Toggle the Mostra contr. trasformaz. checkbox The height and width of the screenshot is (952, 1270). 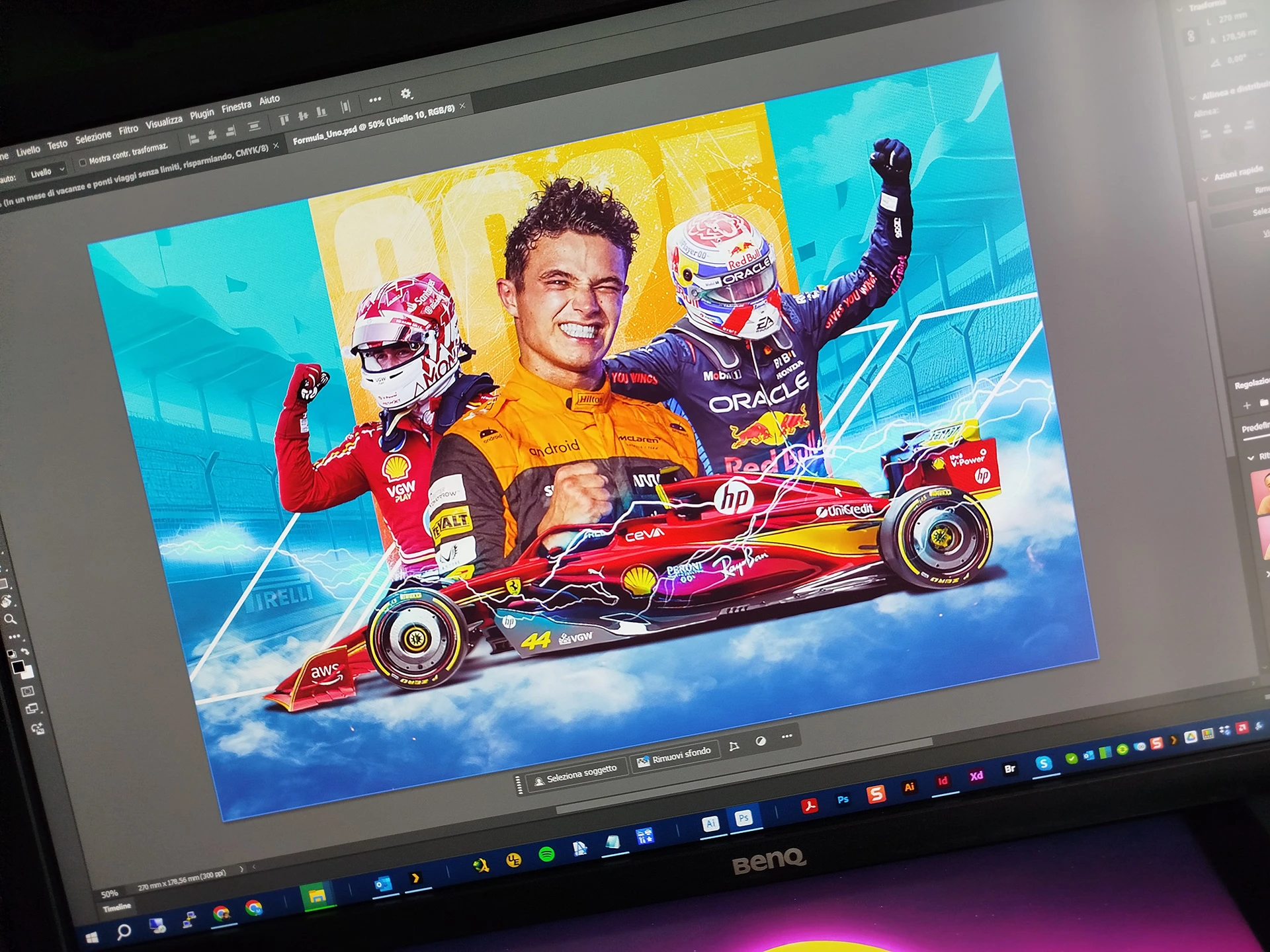click(83, 162)
